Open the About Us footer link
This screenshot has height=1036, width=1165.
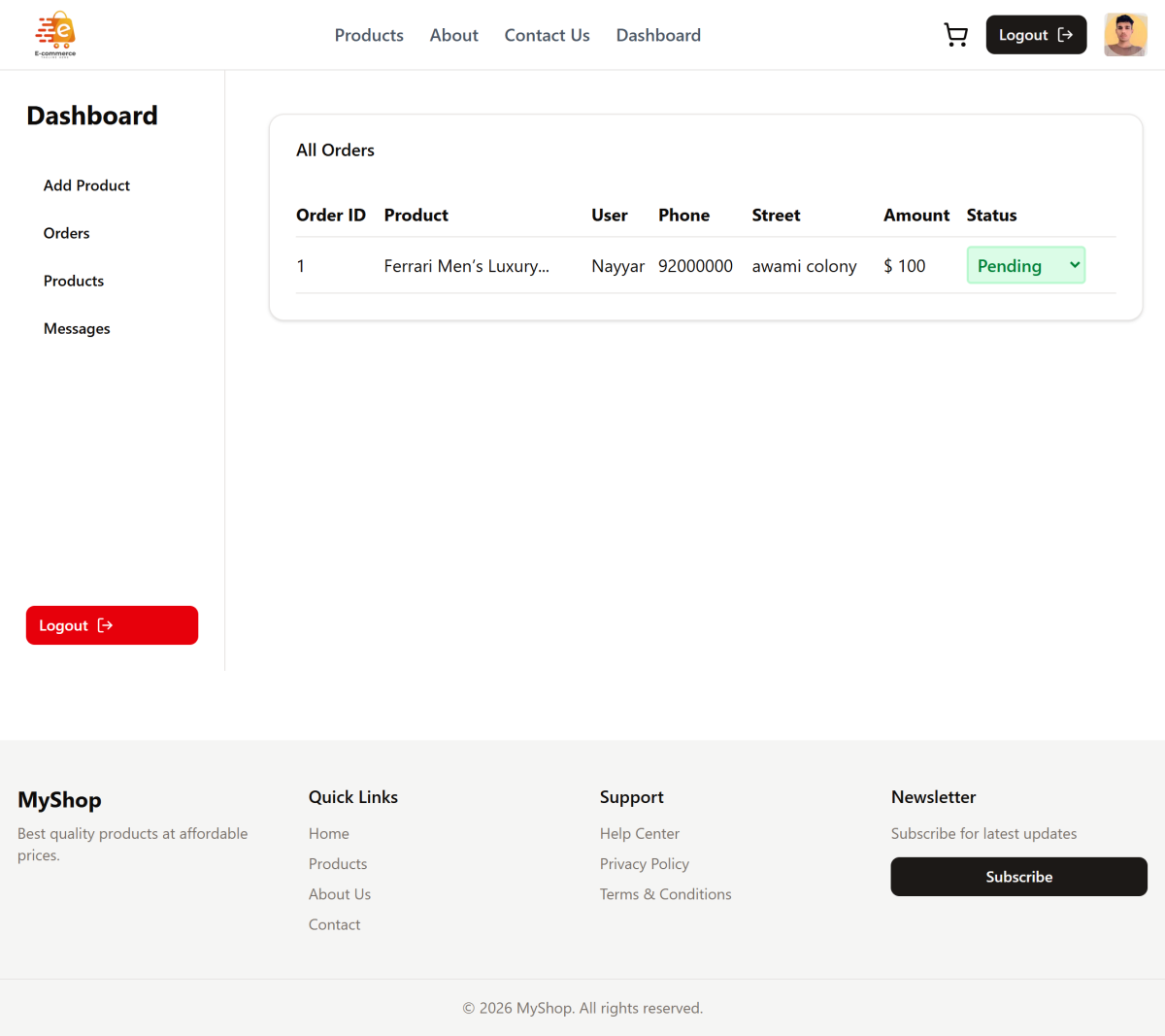pyautogui.click(x=340, y=894)
